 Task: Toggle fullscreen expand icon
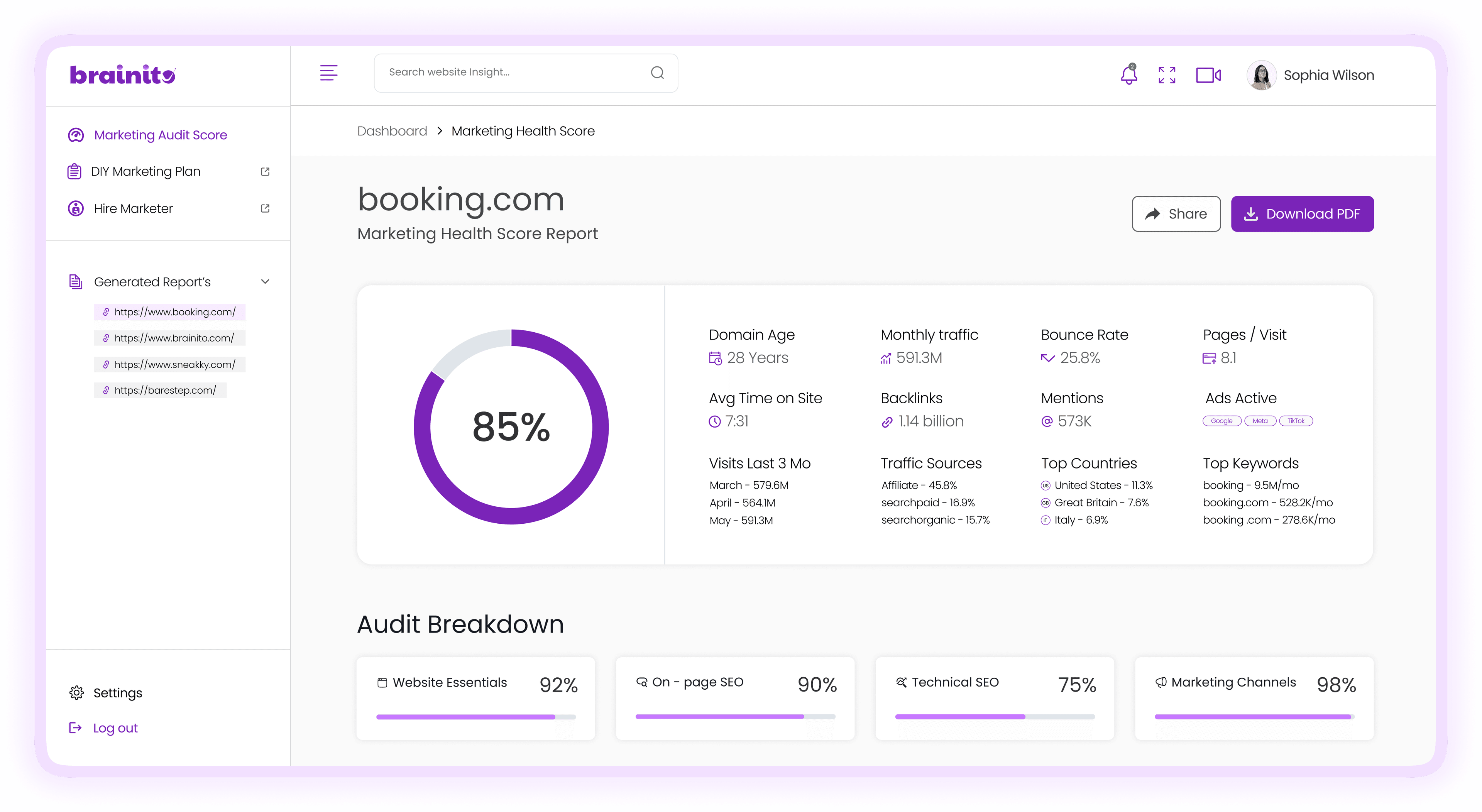coord(1167,75)
